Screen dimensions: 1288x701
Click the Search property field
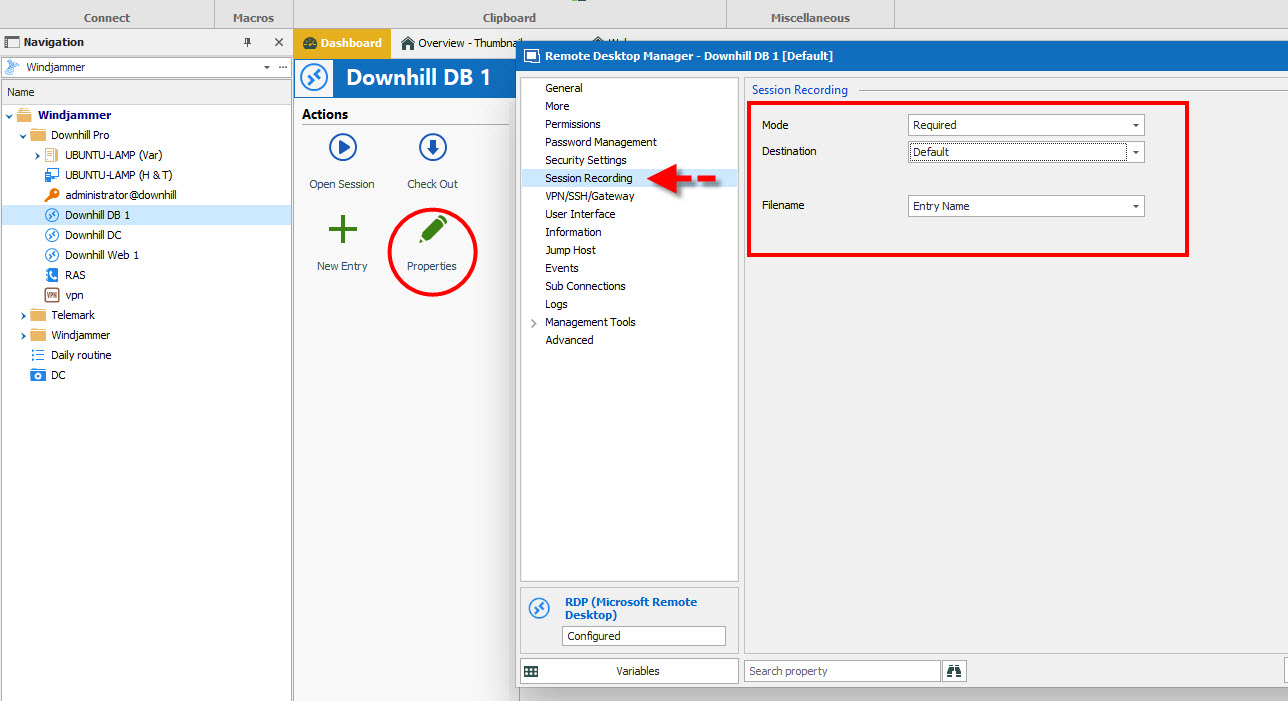(842, 671)
